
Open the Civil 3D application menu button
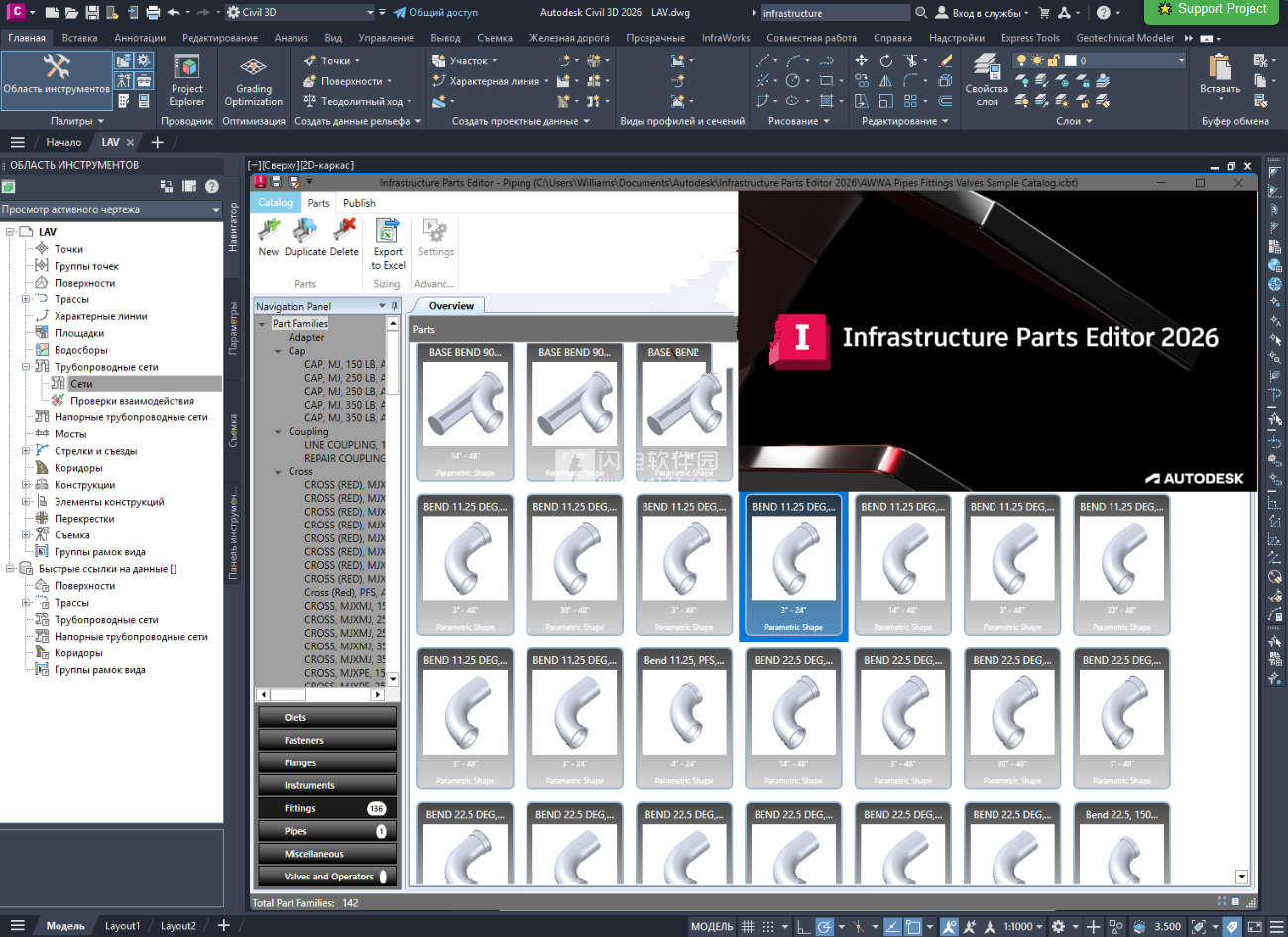(x=17, y=12)
